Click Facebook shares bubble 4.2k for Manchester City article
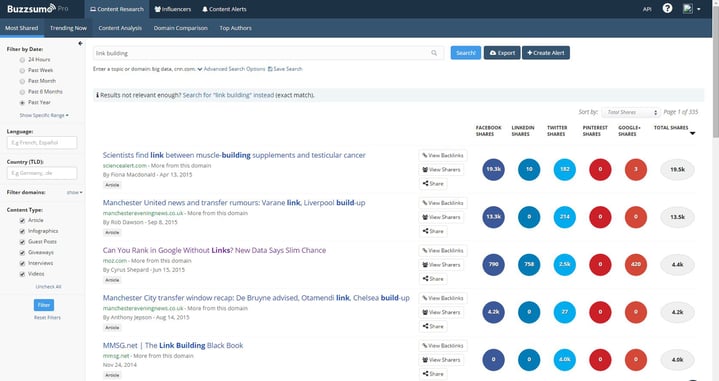The image size is (719, 381). pos(493,312)
